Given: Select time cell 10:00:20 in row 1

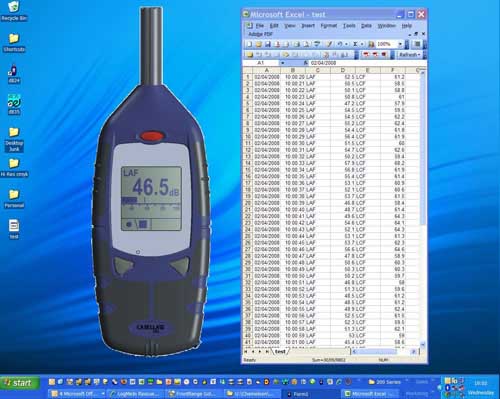Looking at the screenshot, I should 293,77.
